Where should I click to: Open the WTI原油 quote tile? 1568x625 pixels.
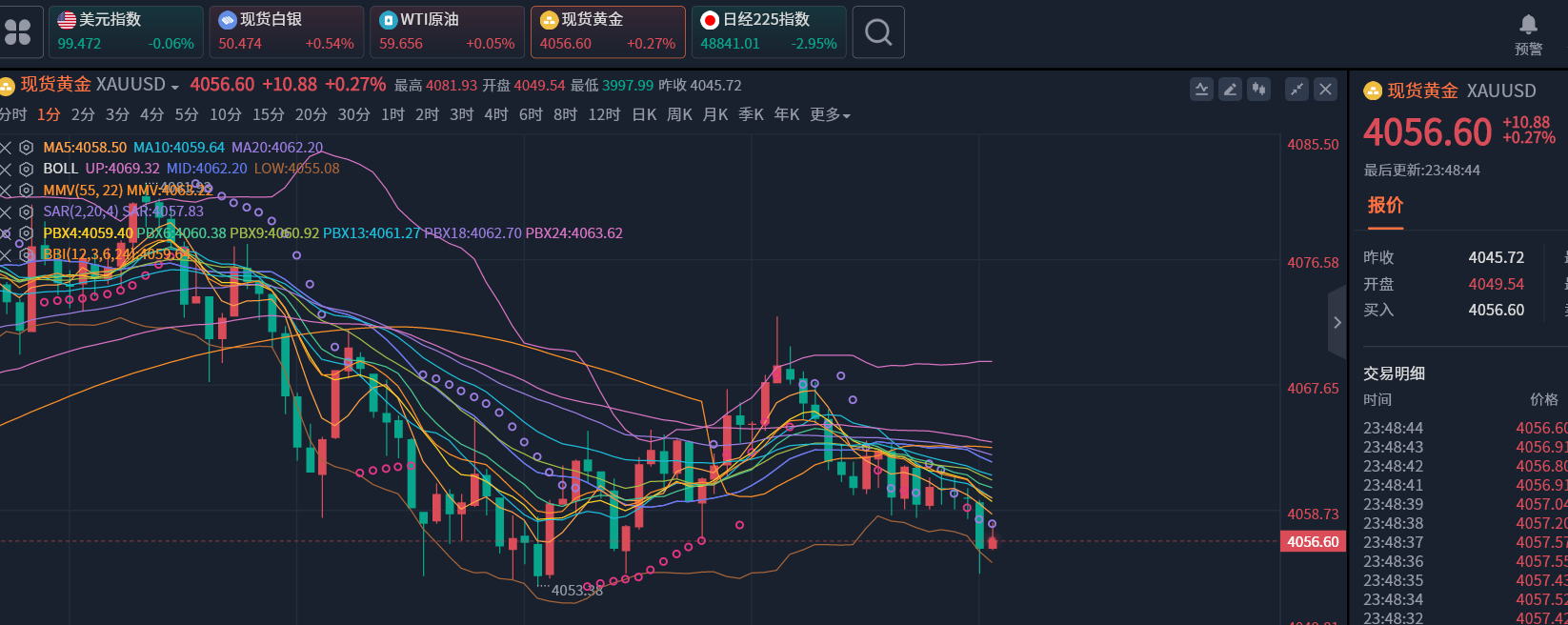[447, 31]
